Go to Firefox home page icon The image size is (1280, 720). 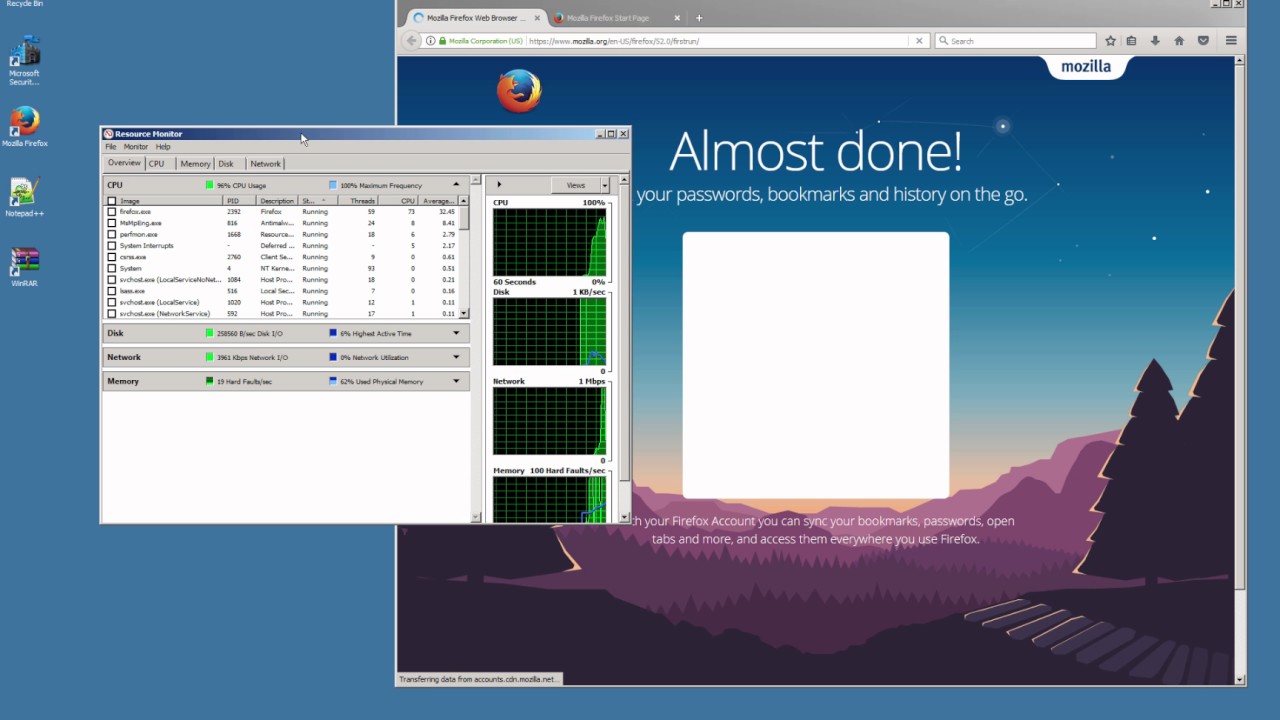click(x=1179, y=41)
